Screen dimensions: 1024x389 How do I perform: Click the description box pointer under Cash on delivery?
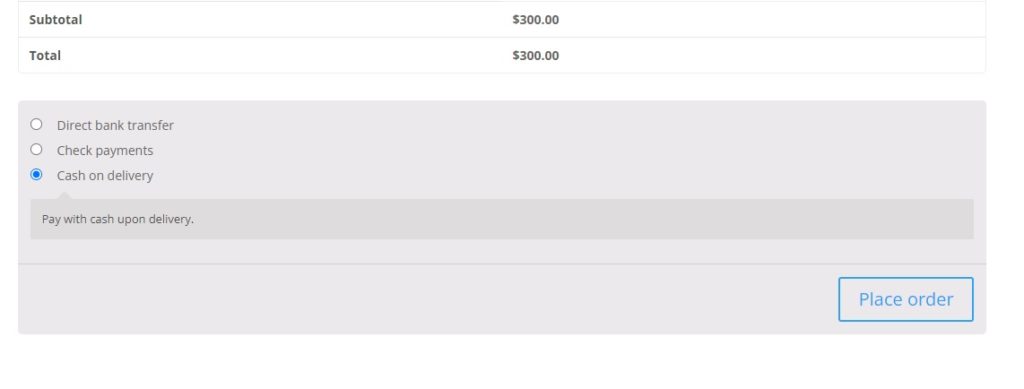(65, 196)
